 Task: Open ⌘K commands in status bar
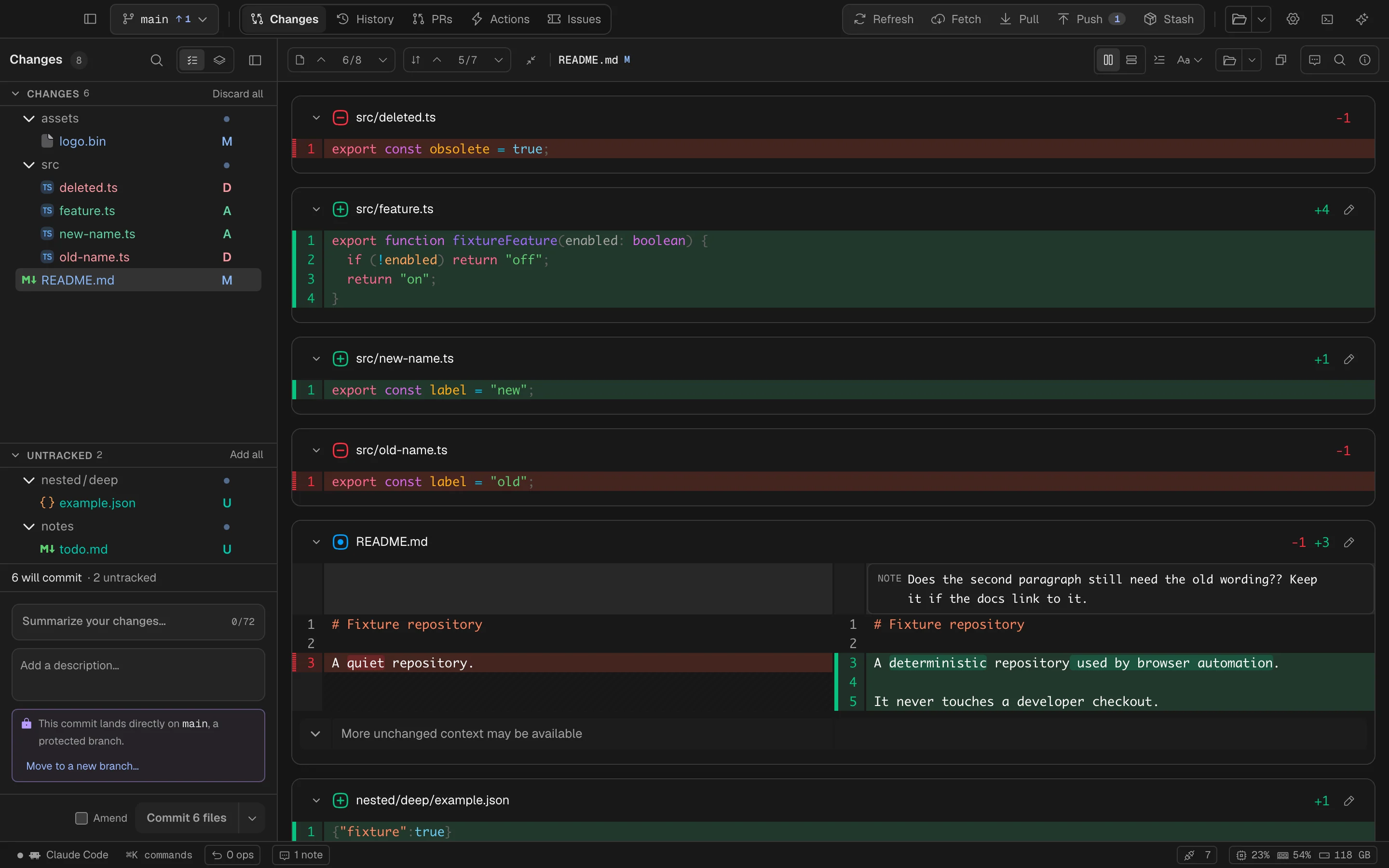point(159,855)
